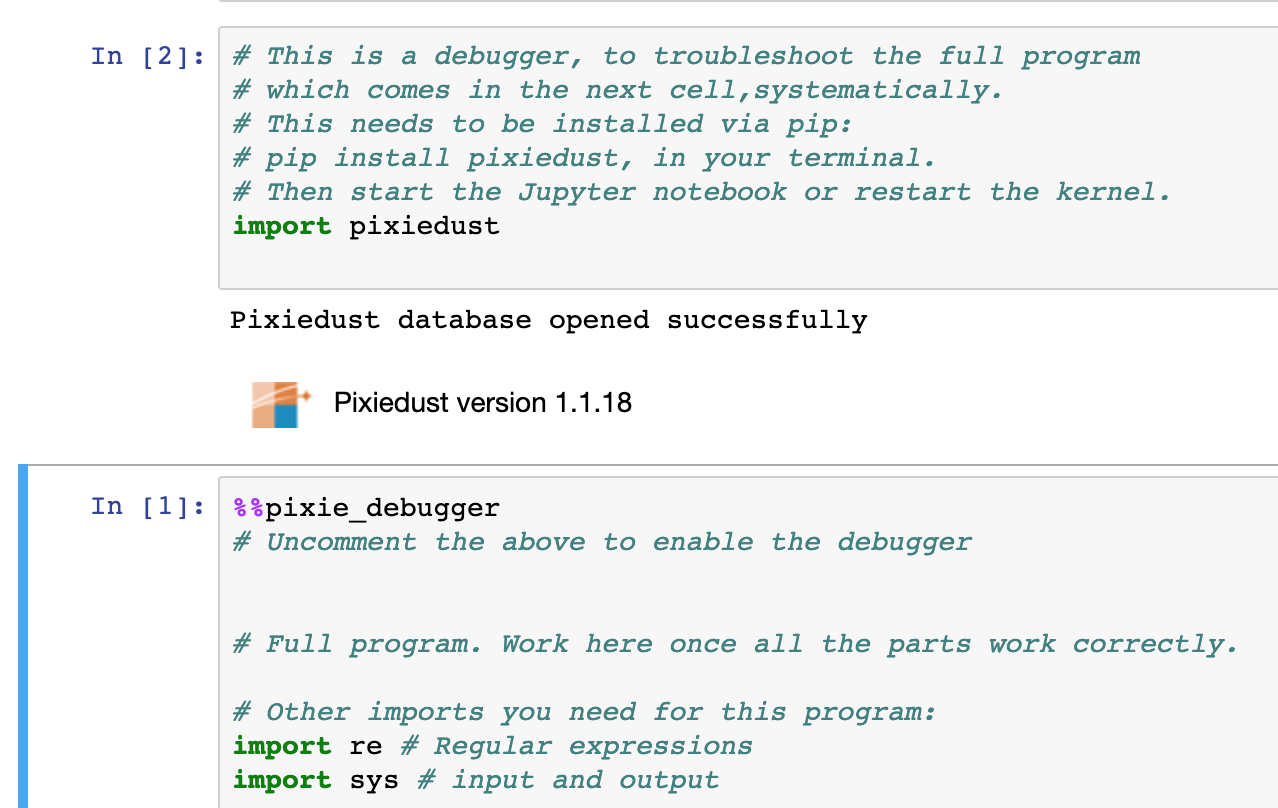Click the 'which comes in the next cell' comment
Viewport: 1278px width, 808px height.
(618, 90)
